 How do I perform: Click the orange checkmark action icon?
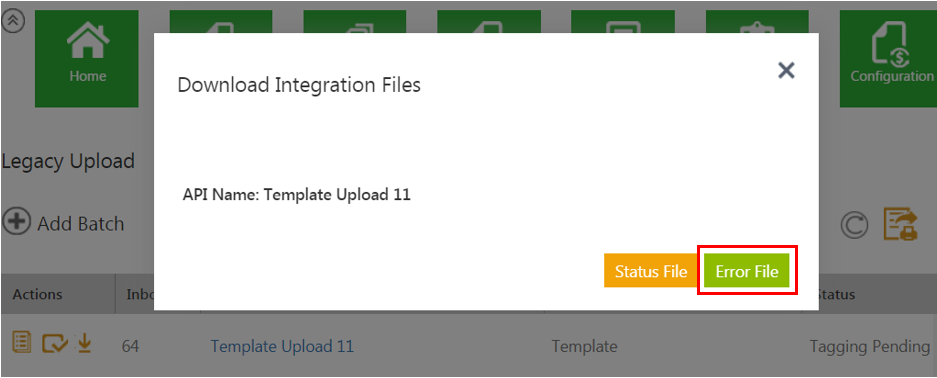(x=54, y=343)
